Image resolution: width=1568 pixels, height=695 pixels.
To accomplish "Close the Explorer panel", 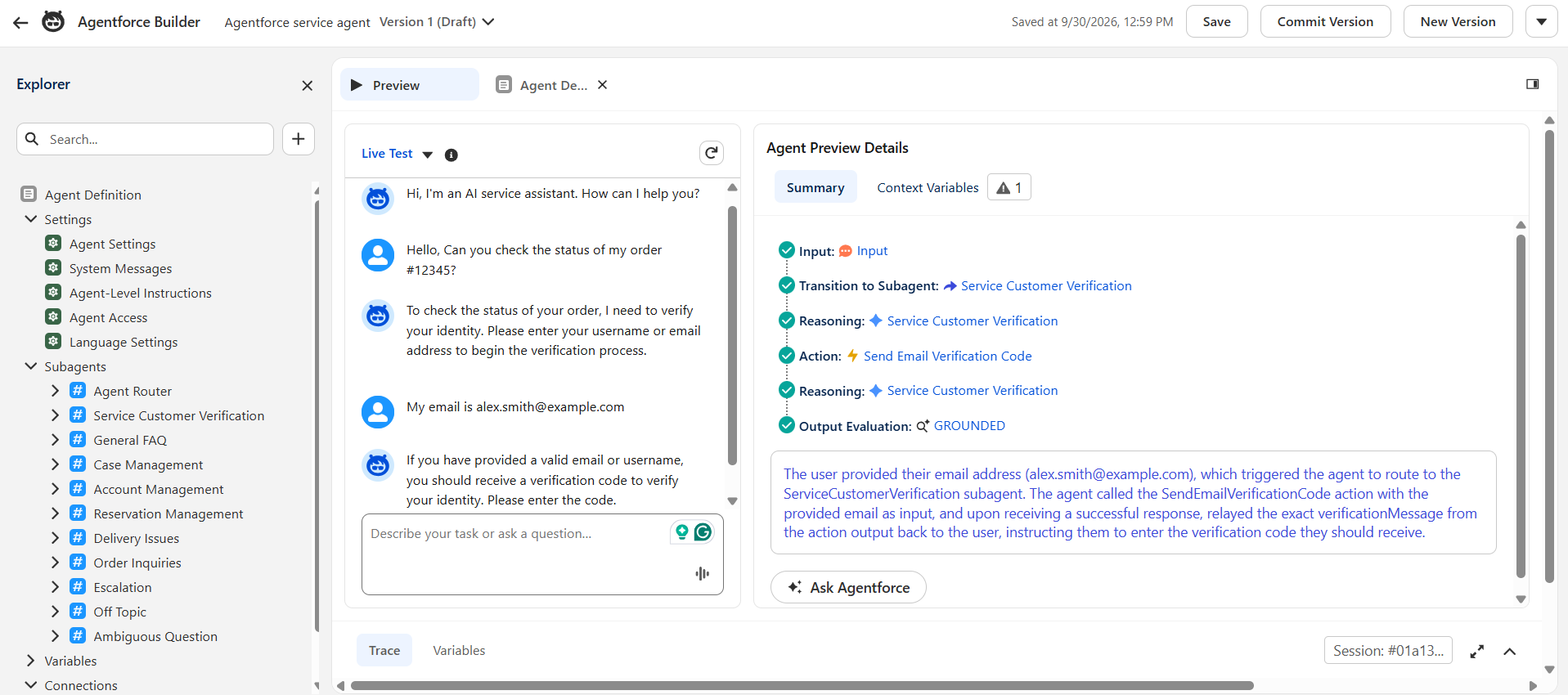I will pyautogui.click(x=308, y=85).
